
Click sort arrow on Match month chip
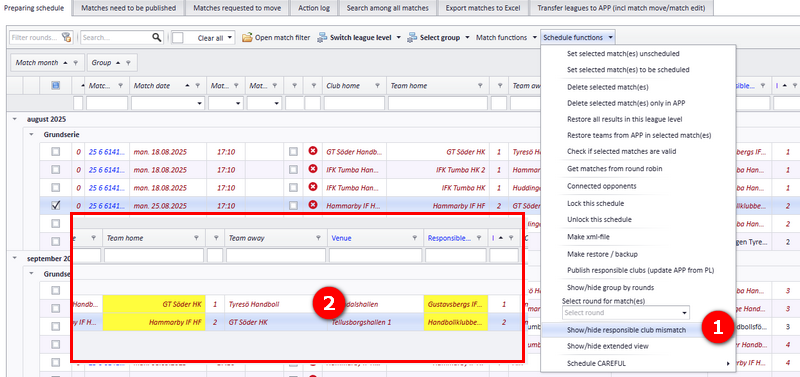[65, 63]
